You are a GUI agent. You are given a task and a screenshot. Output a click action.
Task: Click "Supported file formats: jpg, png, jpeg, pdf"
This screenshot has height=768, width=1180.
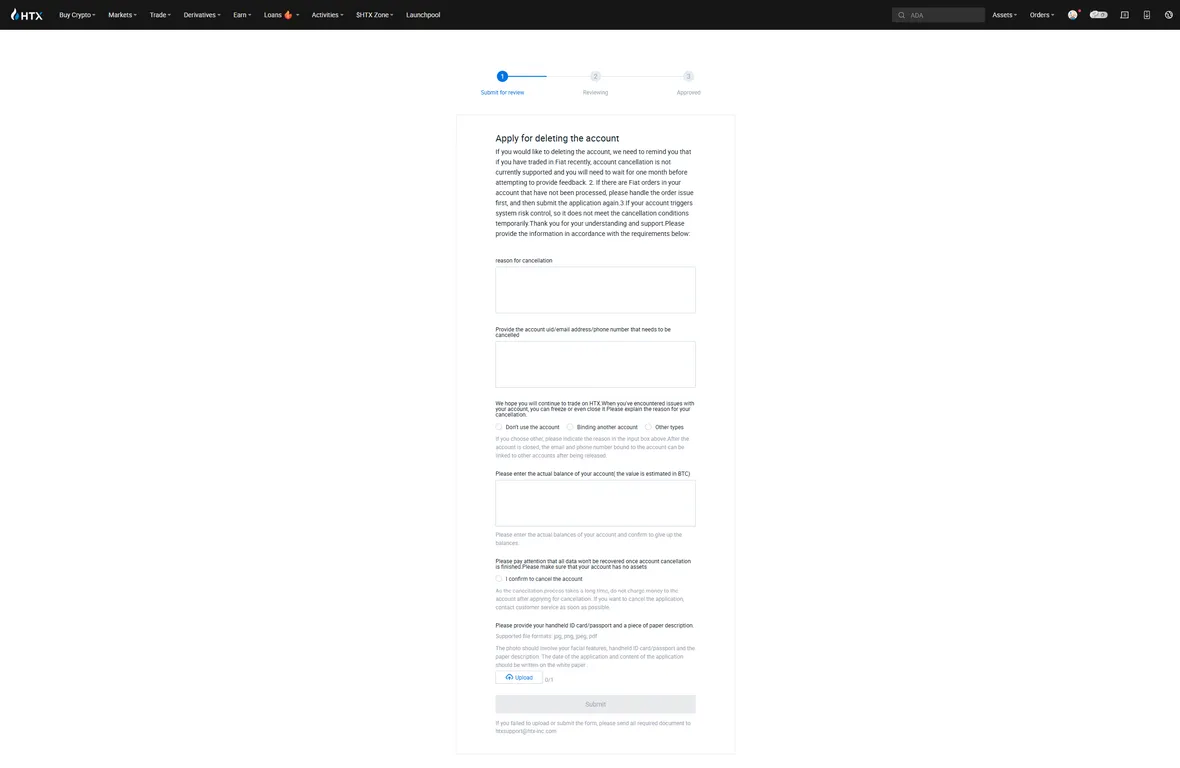[x=546, y=636]
